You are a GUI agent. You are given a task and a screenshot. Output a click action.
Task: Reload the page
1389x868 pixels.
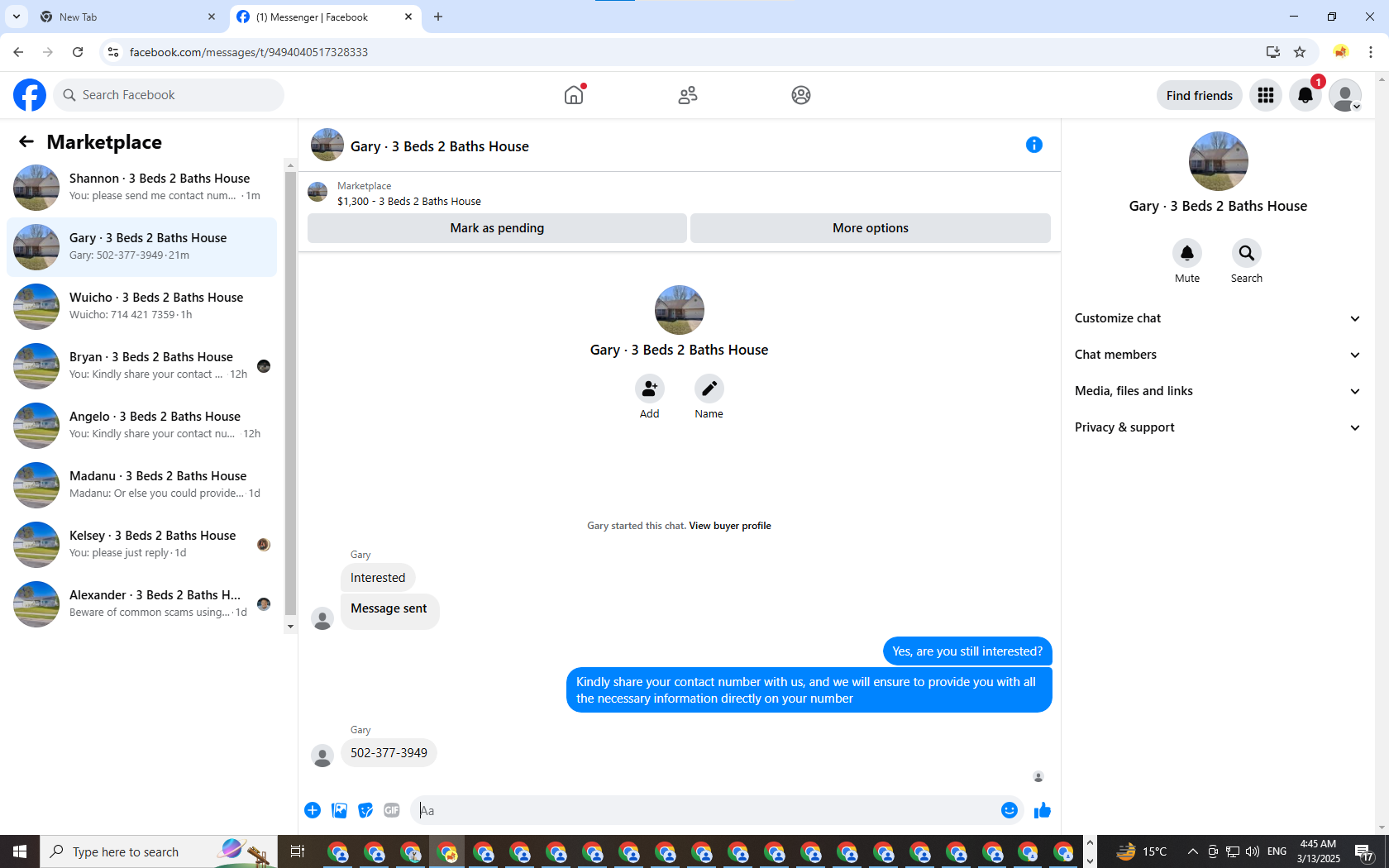(78, 52)
